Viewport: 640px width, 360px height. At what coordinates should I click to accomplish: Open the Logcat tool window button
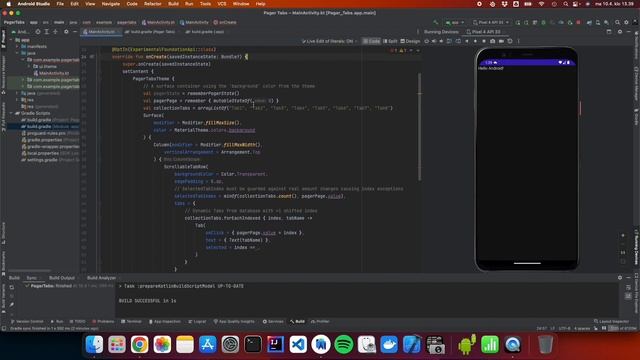point(197,322)
